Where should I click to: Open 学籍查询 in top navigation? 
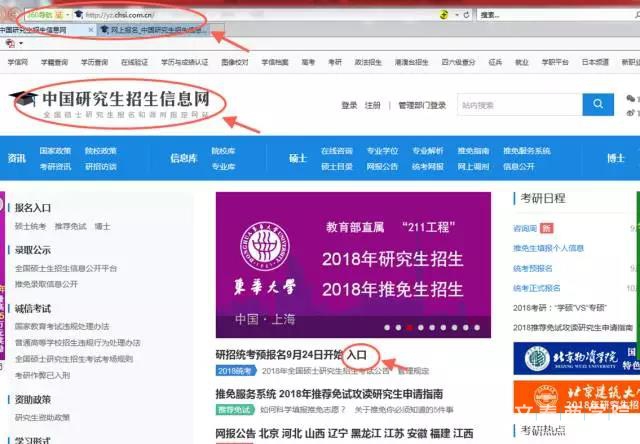54,62
